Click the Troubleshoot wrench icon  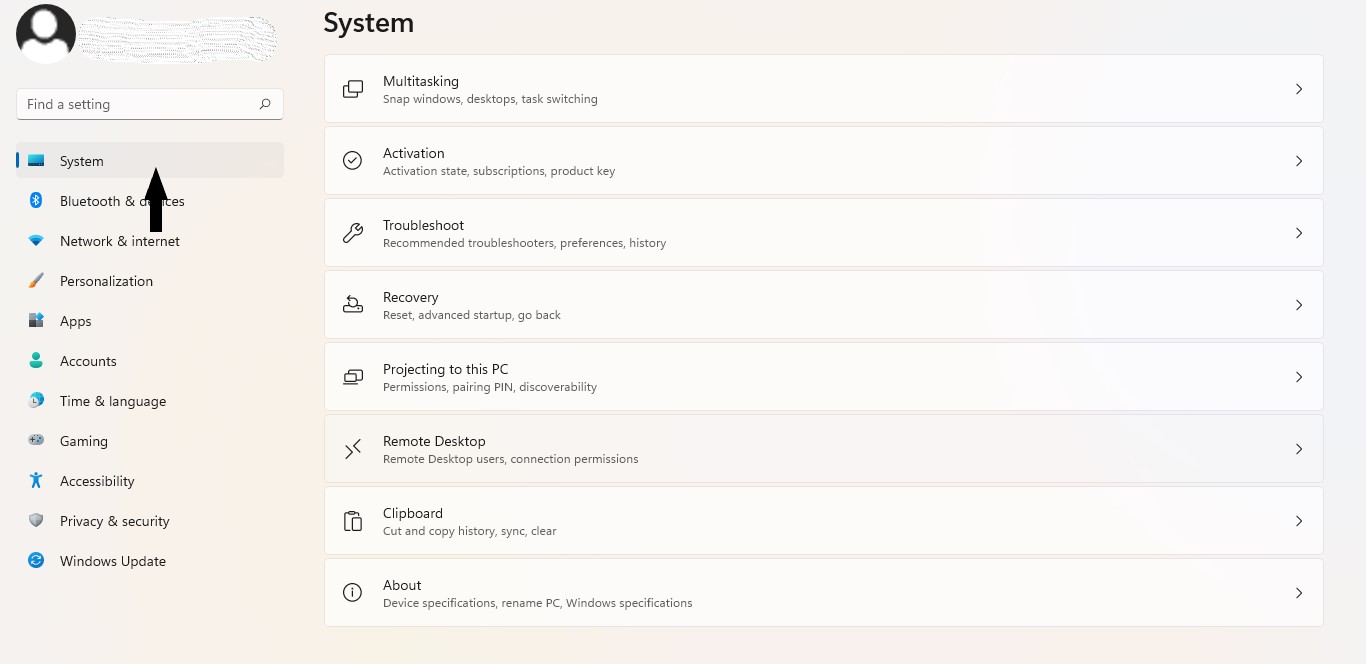353,233
